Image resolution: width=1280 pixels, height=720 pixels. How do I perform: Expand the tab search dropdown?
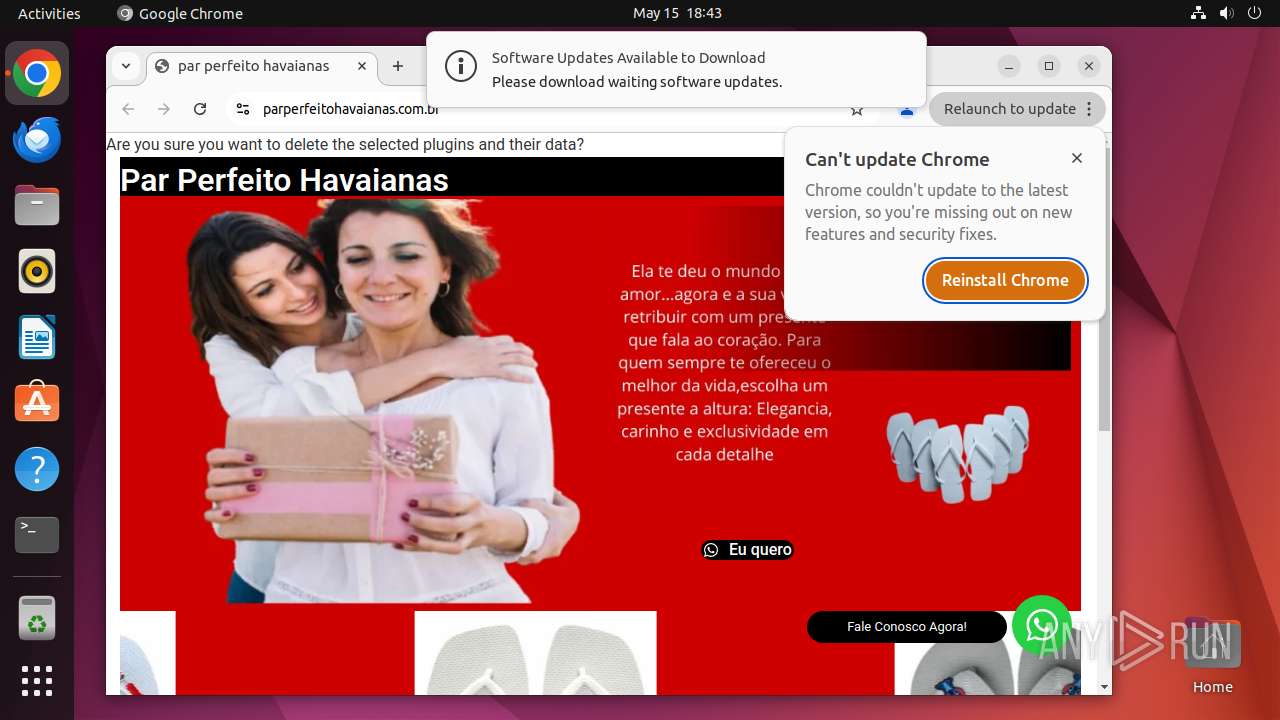[x=126, y=66]
